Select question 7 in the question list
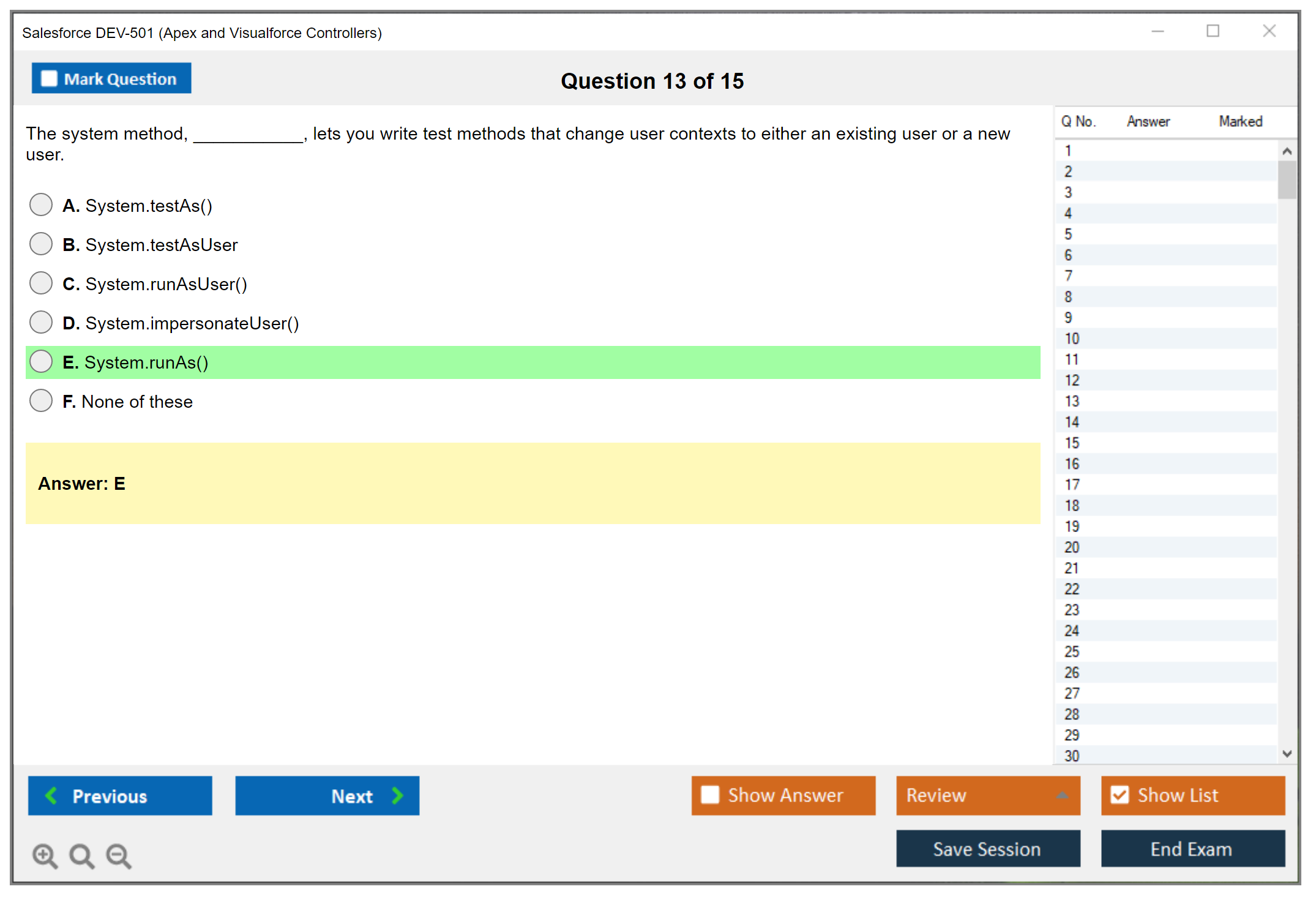1316x900 pixels. pos(1068,276)
